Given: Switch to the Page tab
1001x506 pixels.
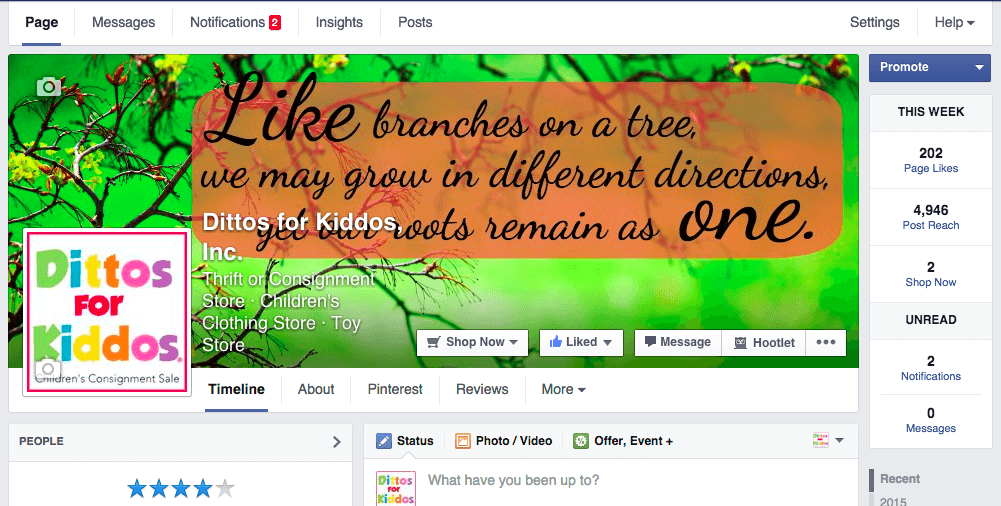Looking at the screenshot, I should click(x=41, y=22).
